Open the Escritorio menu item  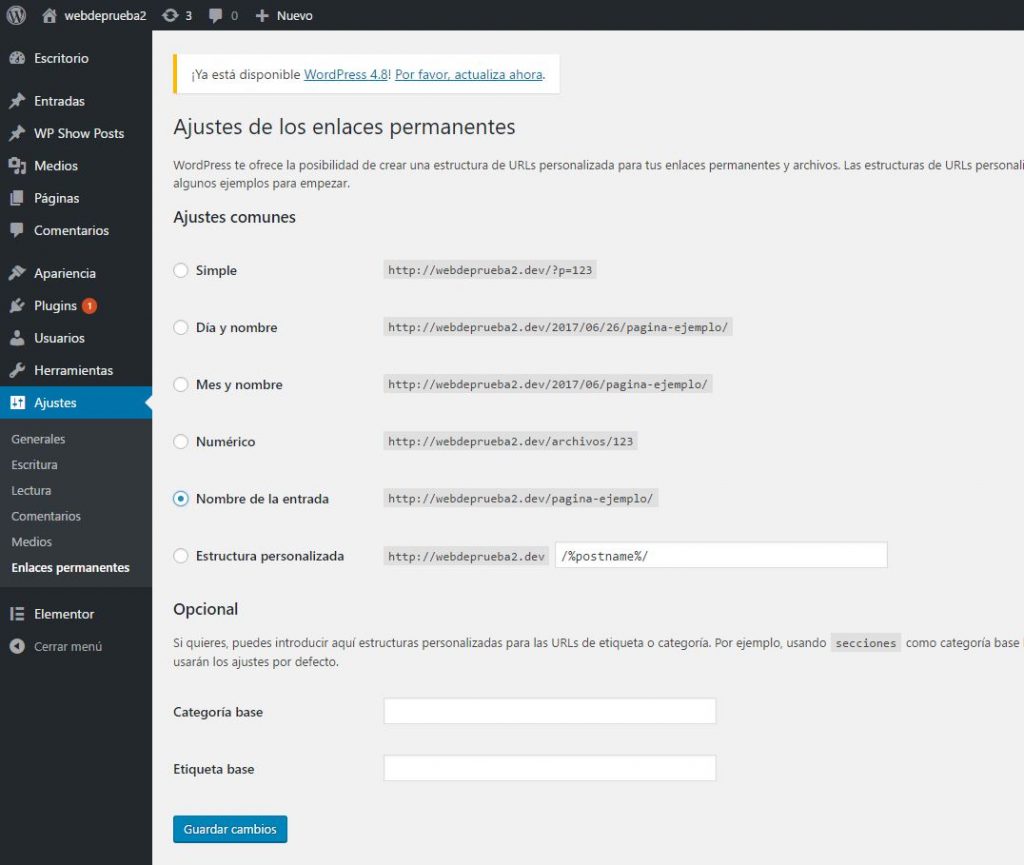[61, 58]
